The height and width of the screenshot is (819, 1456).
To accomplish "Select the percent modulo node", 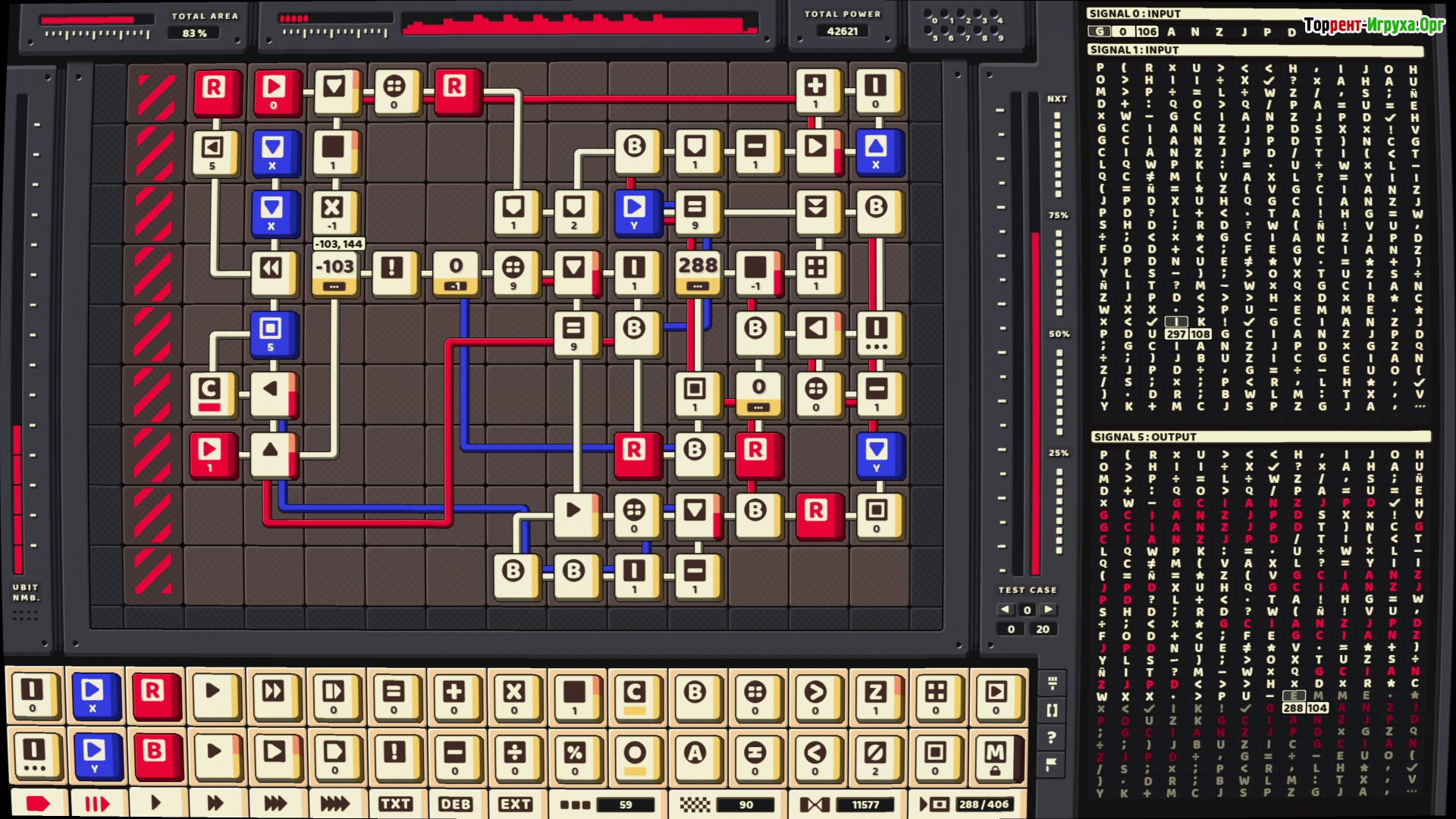I will (x=574, y=754).
